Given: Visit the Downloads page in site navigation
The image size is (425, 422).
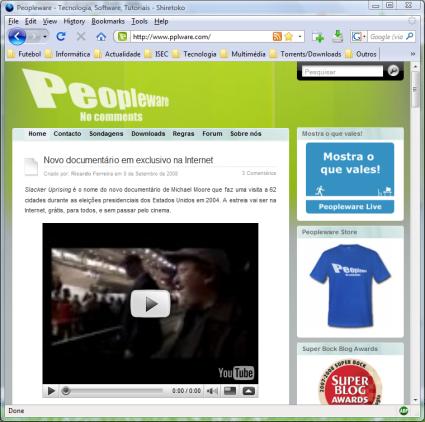Looking at the screenshot, I should 148,133.
